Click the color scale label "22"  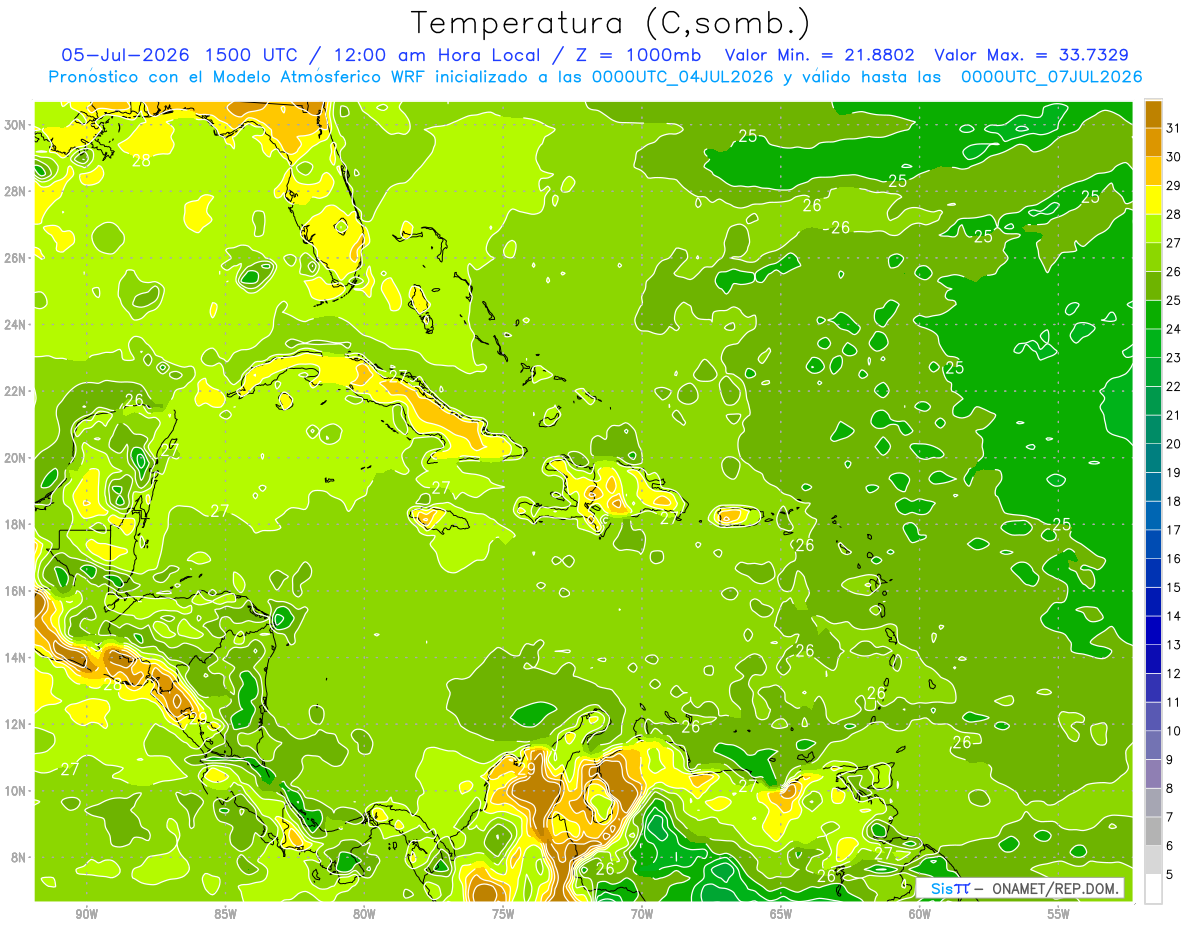pos(1174,386)
